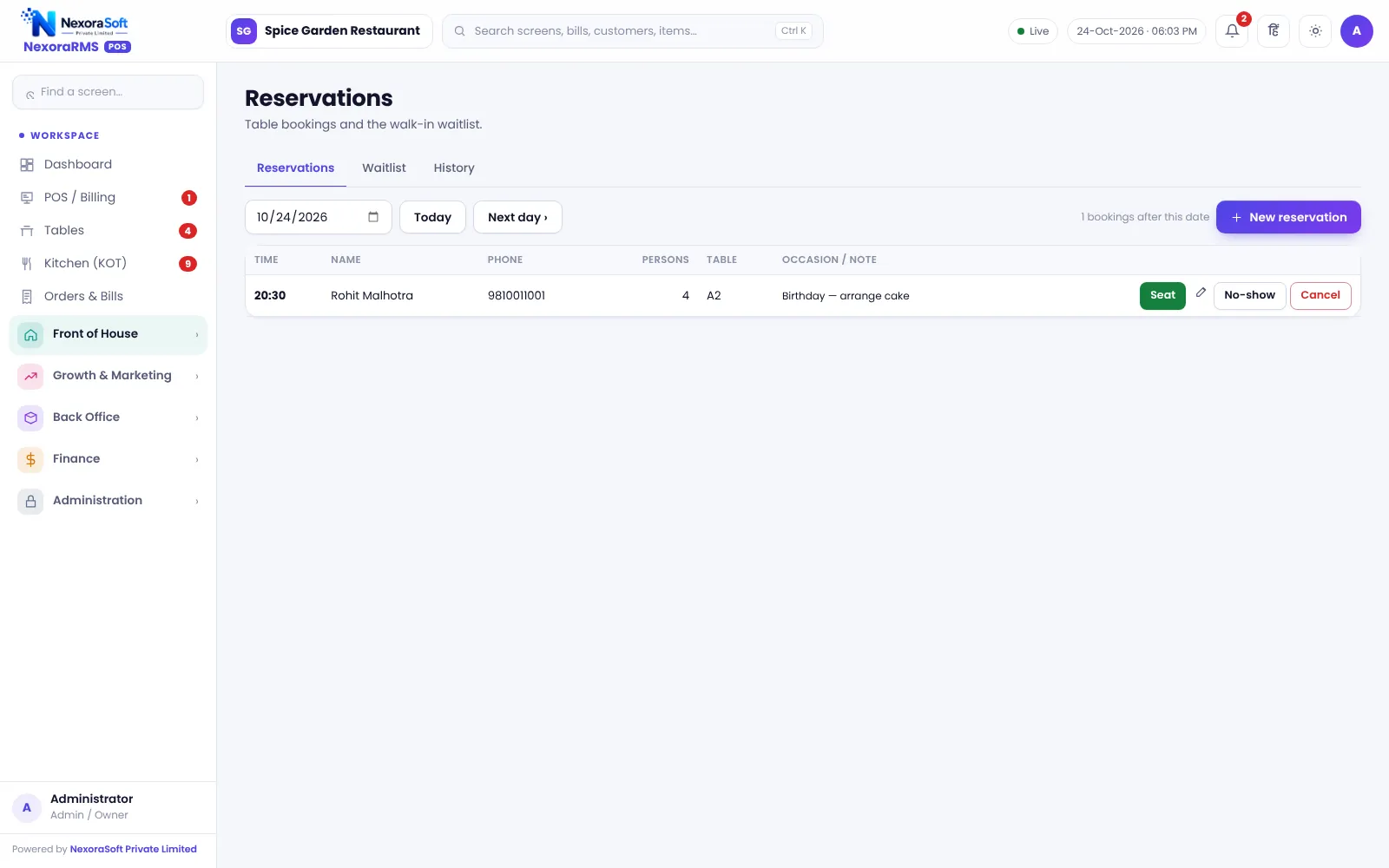Open calendar picker in date field
Viewport: 1389px width, 868px height.
(373, 217)
